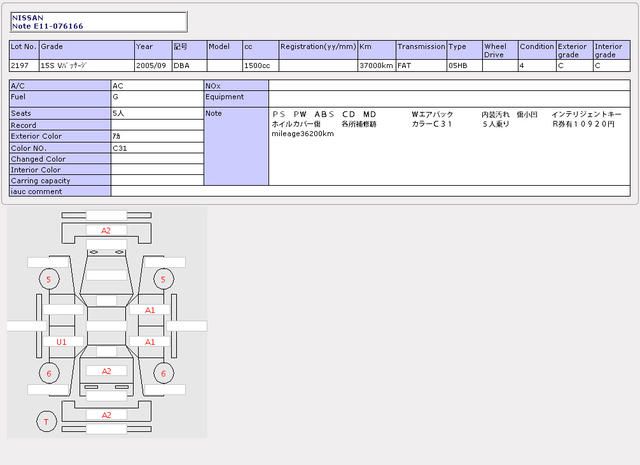Select the Wheel Drive column header
This screenshot has height=465, width=640.
pos(500,50)
